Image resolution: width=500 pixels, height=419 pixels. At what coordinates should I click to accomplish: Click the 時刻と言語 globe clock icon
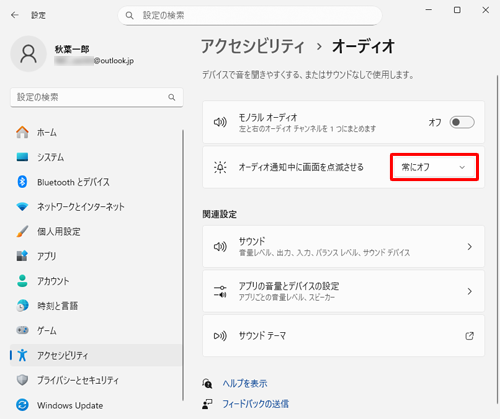22,305
